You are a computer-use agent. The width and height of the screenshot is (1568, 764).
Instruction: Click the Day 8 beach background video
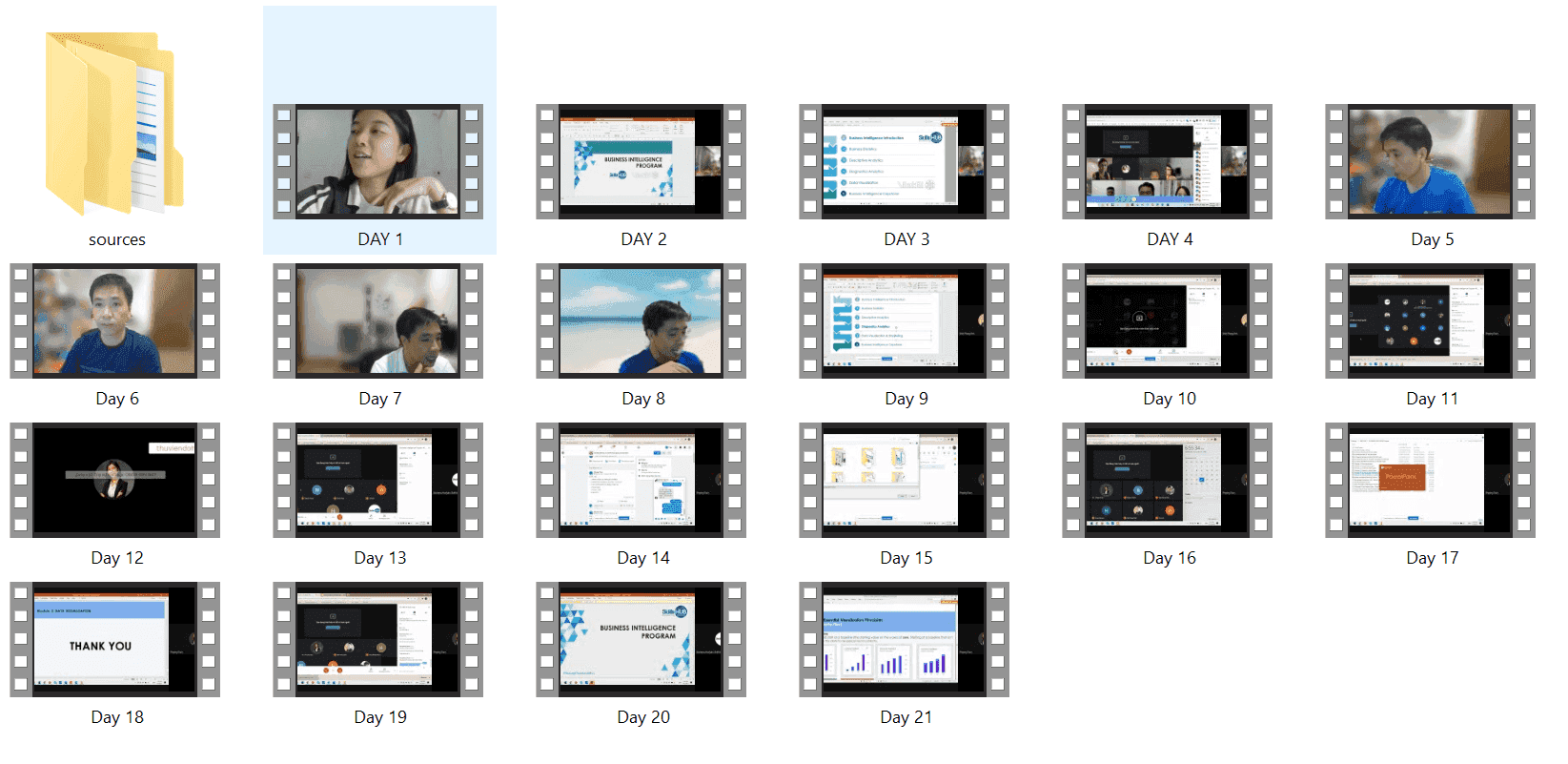(x=641, y=320)
